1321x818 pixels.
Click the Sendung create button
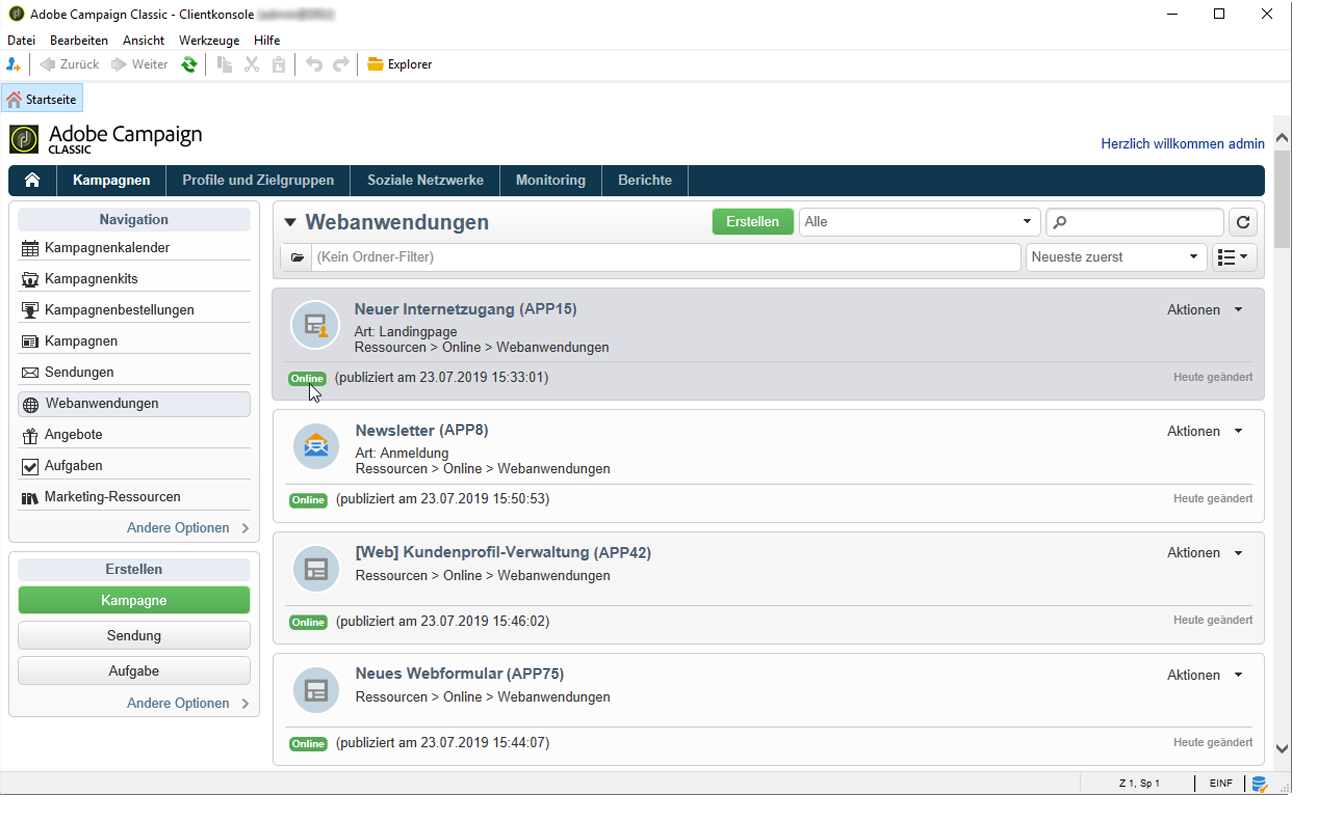(x=134, y=636)
